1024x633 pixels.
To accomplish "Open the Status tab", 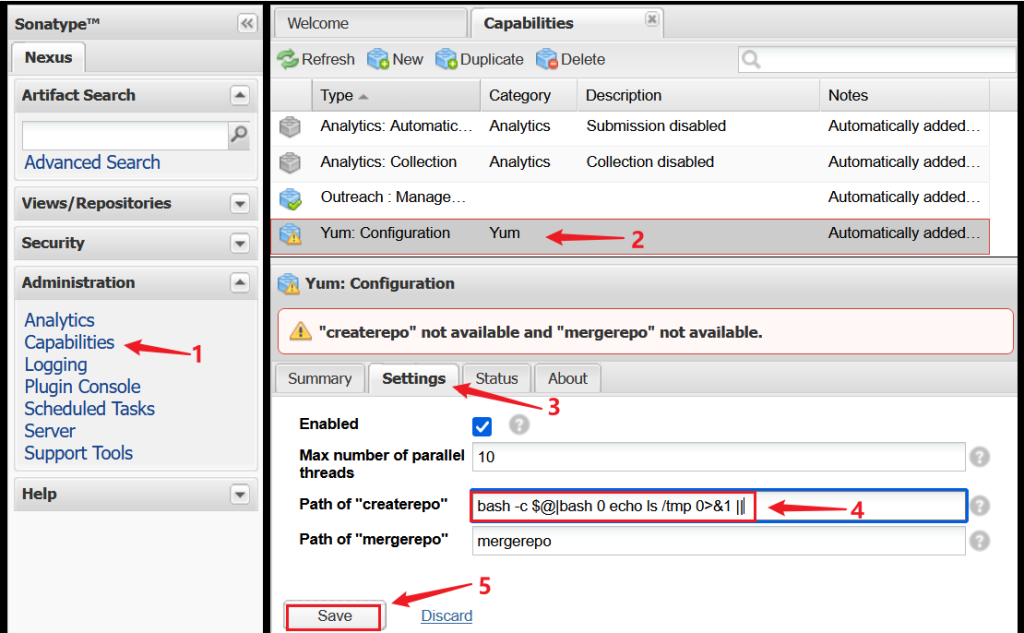I will [496, 379].
